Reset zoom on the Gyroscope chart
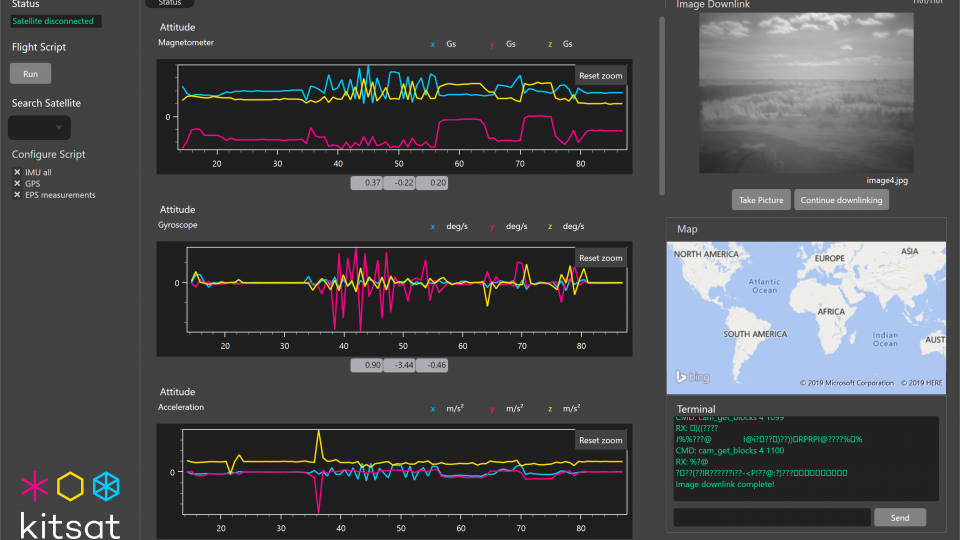Screen dimensions: 960x540 600,258
